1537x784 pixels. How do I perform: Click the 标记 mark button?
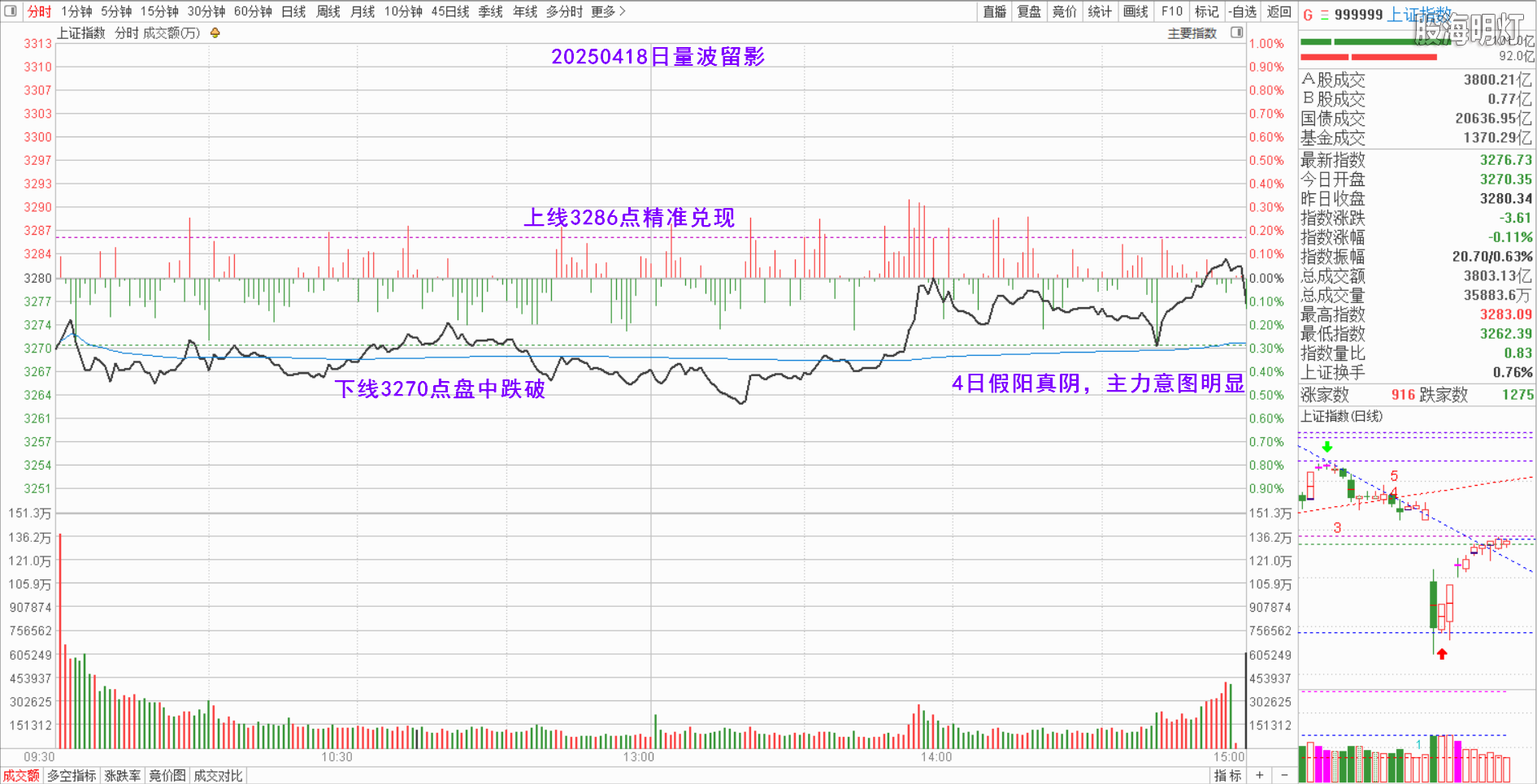click(x=1207, y=11)
